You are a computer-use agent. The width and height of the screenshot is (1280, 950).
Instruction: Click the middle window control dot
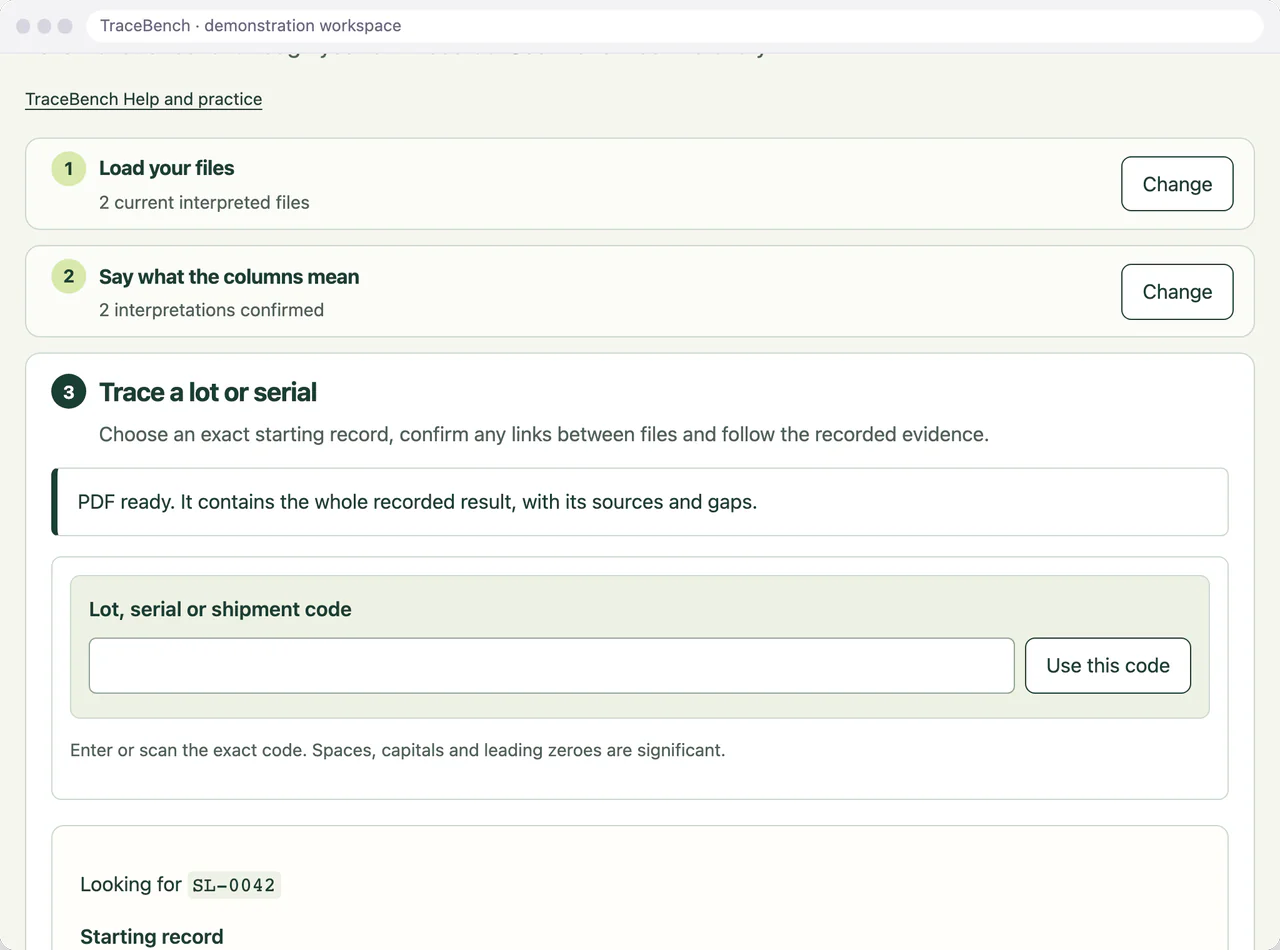click(44, 26)
